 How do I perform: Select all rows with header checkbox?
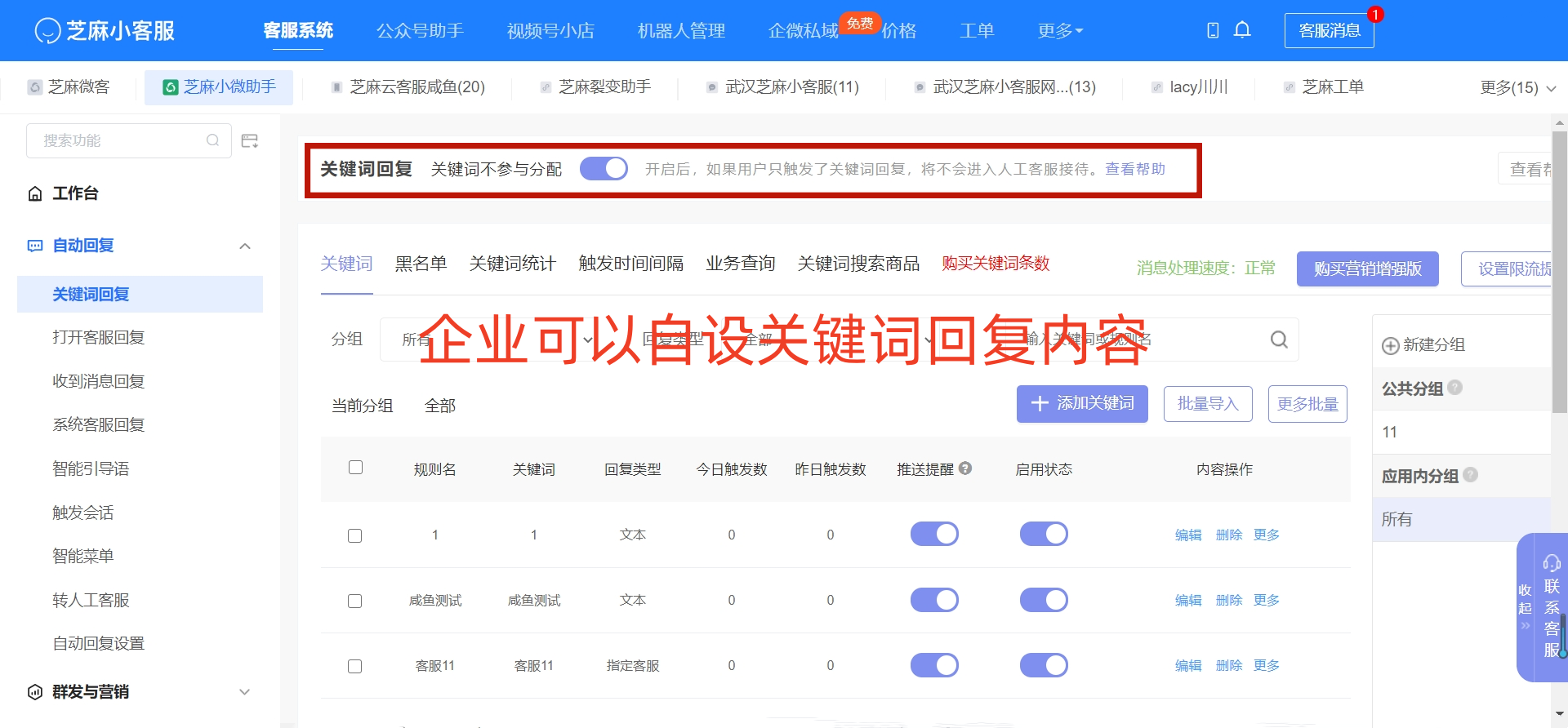[x=355, y=468]
